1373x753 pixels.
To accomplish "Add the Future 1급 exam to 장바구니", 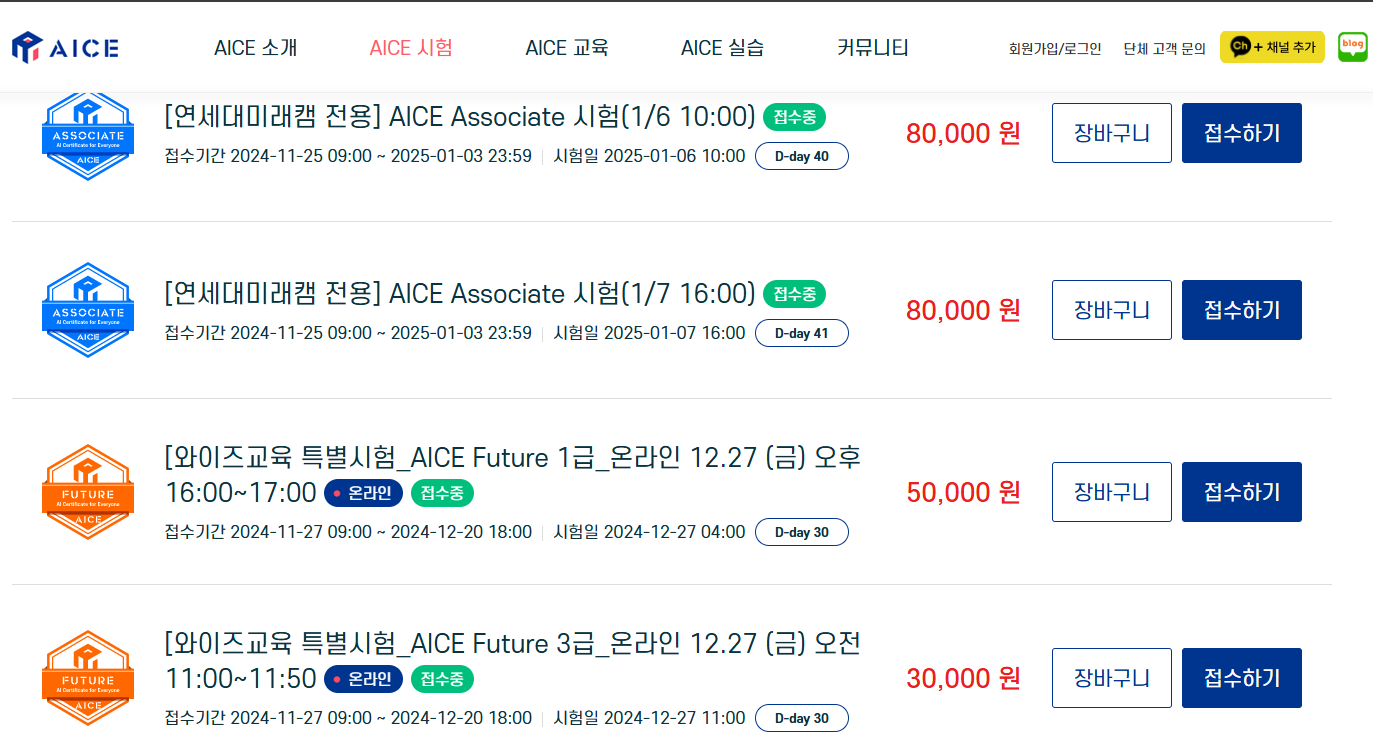I will coord(1111,491).
